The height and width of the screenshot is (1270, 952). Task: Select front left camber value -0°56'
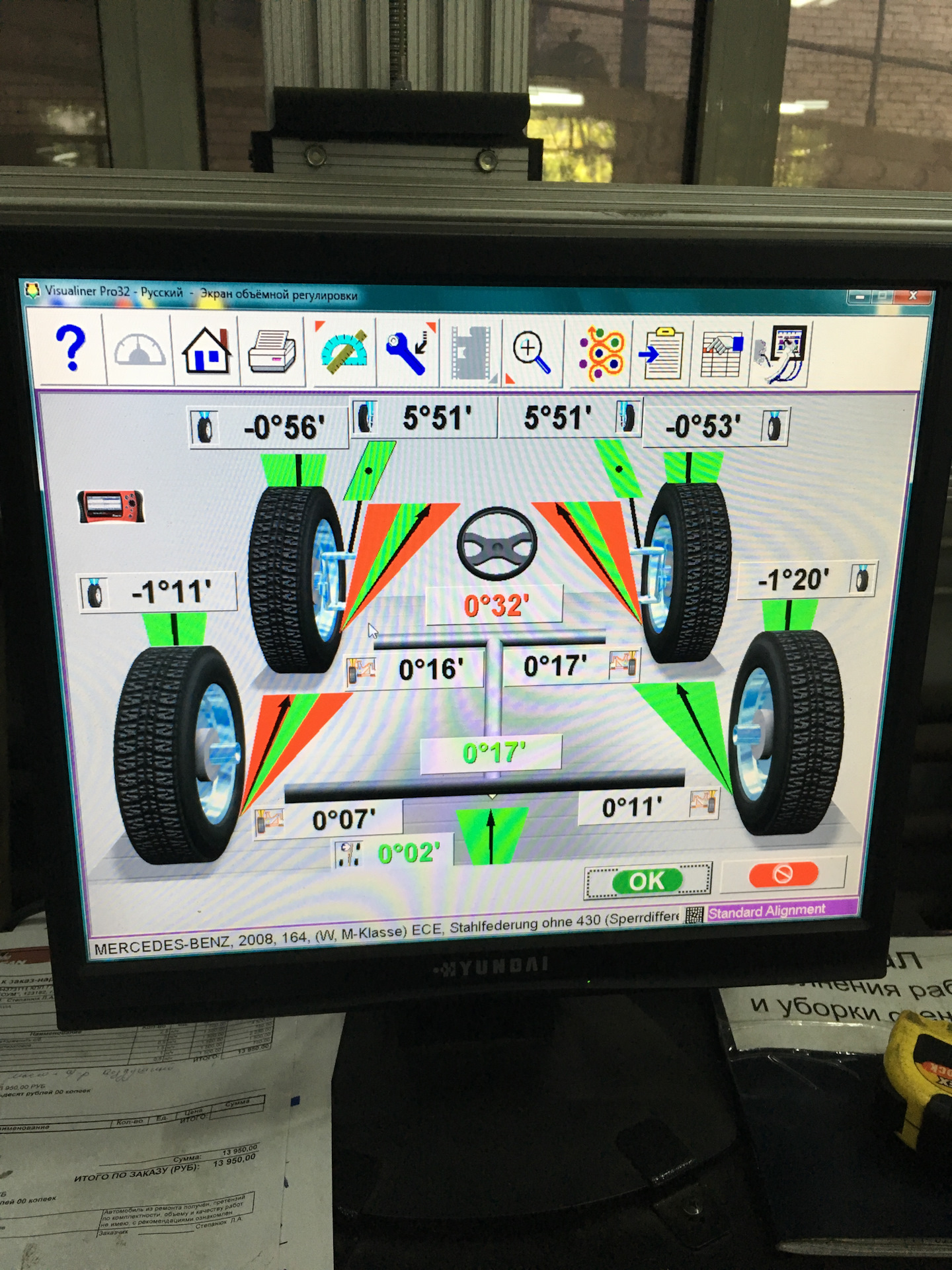284,427
